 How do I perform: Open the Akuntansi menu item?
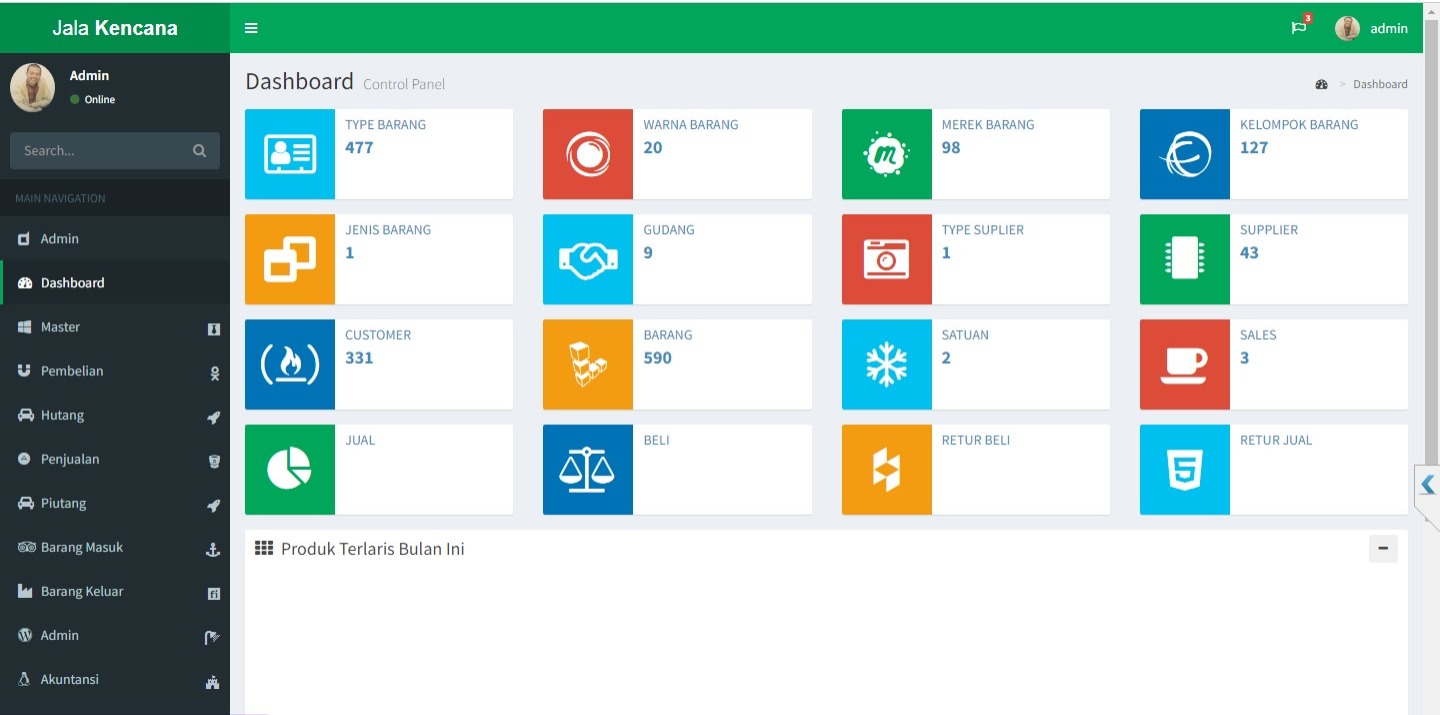click(69, 679)
